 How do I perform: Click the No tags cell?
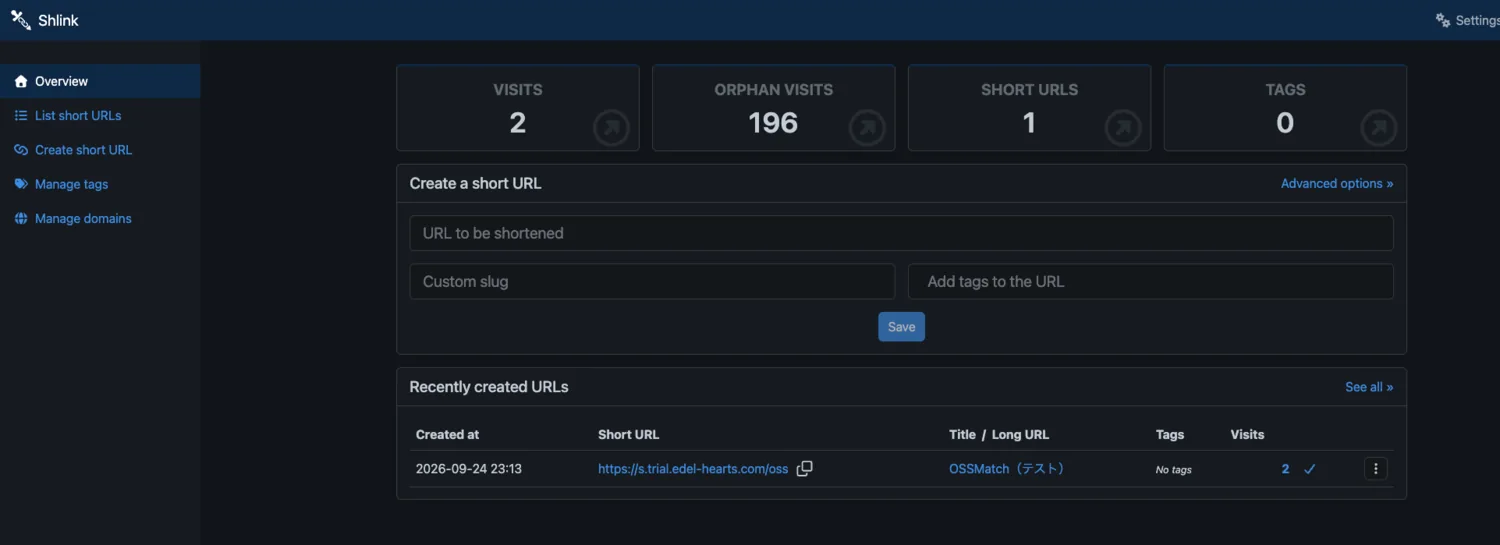coord(1174,470)
